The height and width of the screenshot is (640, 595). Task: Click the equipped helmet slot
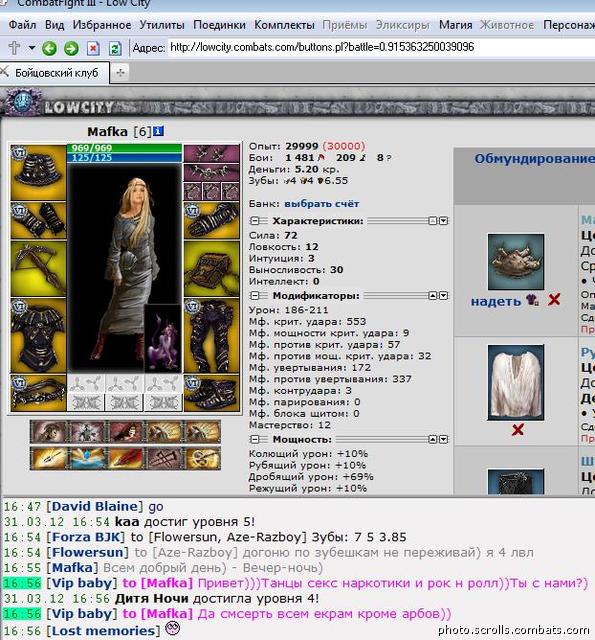(38, 172)
